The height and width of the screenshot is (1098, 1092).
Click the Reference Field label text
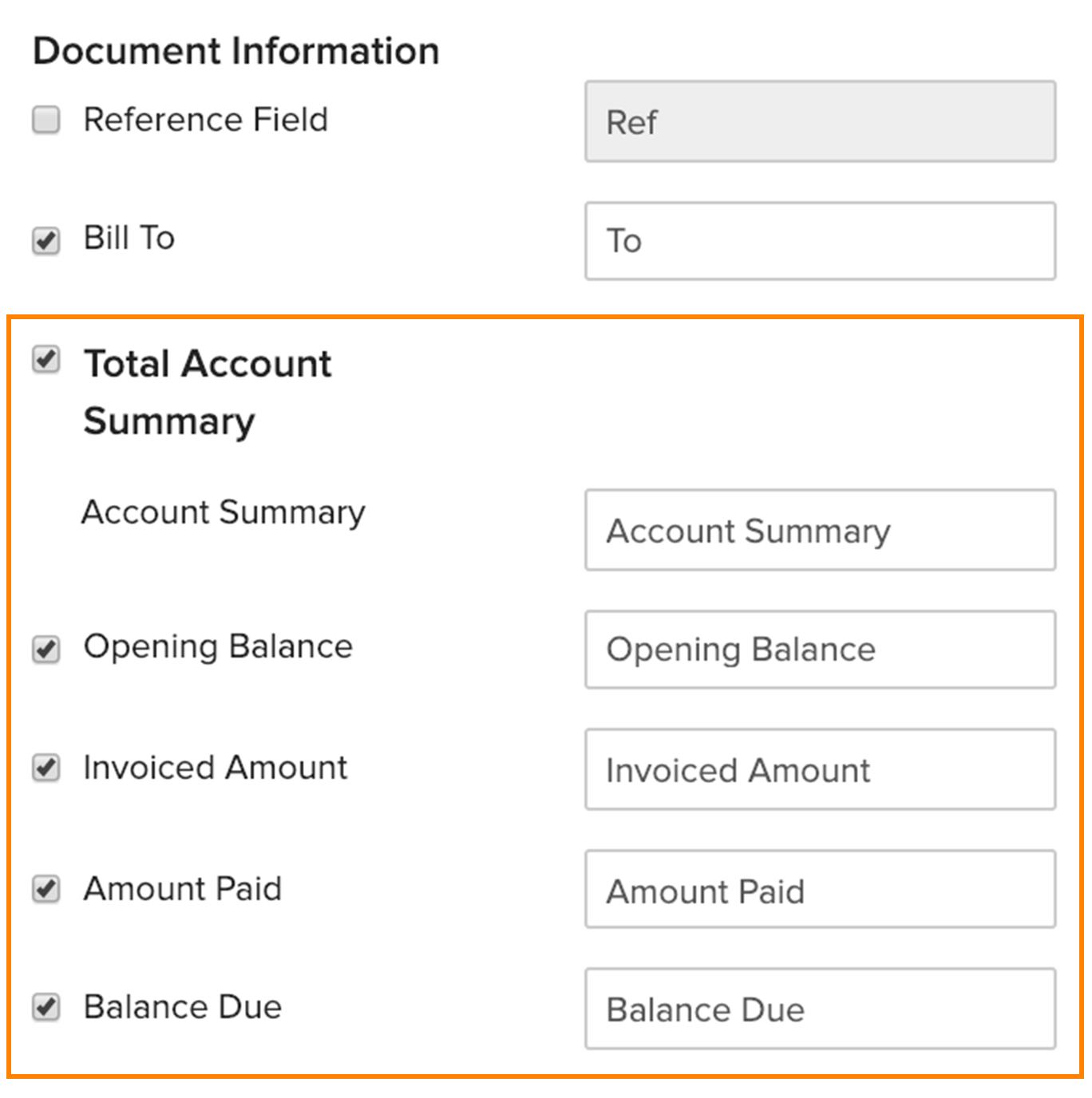click(x=205, y=120)
